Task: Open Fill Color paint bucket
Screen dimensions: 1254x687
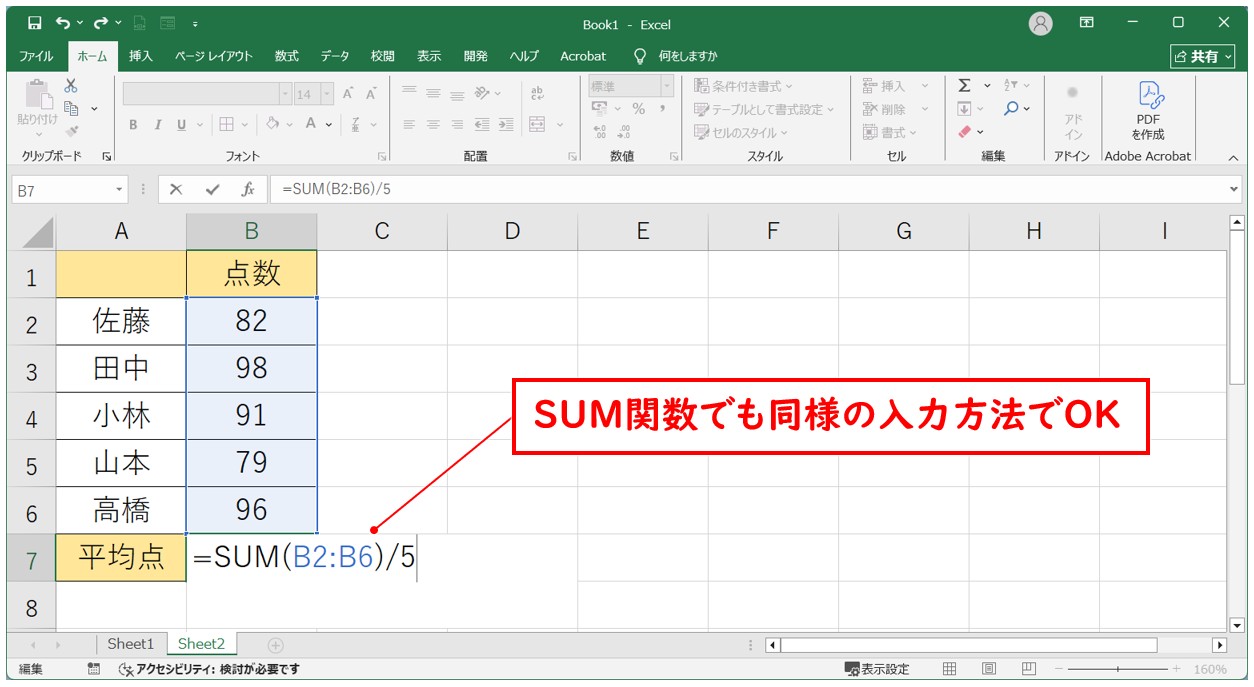Action: pos(273,125)
